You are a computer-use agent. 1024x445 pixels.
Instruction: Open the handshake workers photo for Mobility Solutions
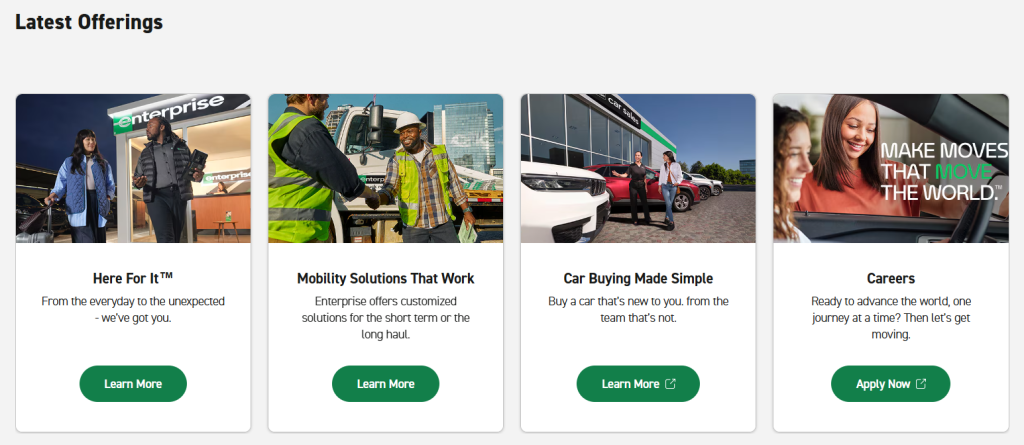click(x=385, y=169)
